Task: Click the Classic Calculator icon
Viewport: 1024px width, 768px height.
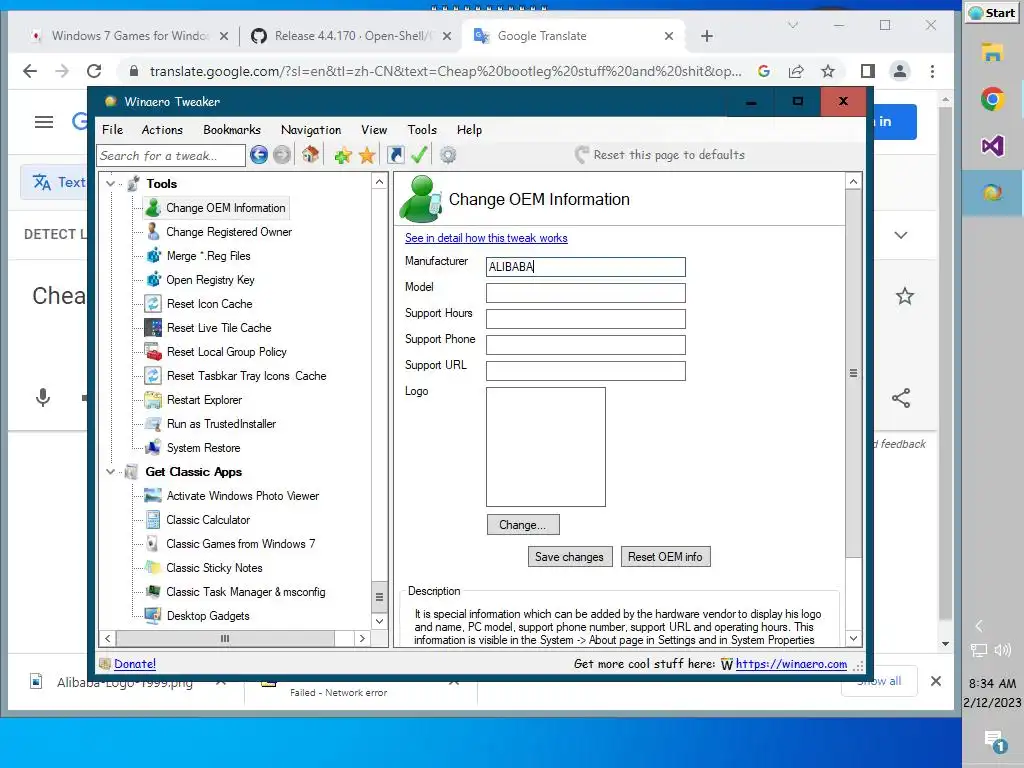Action: (153, 519)
